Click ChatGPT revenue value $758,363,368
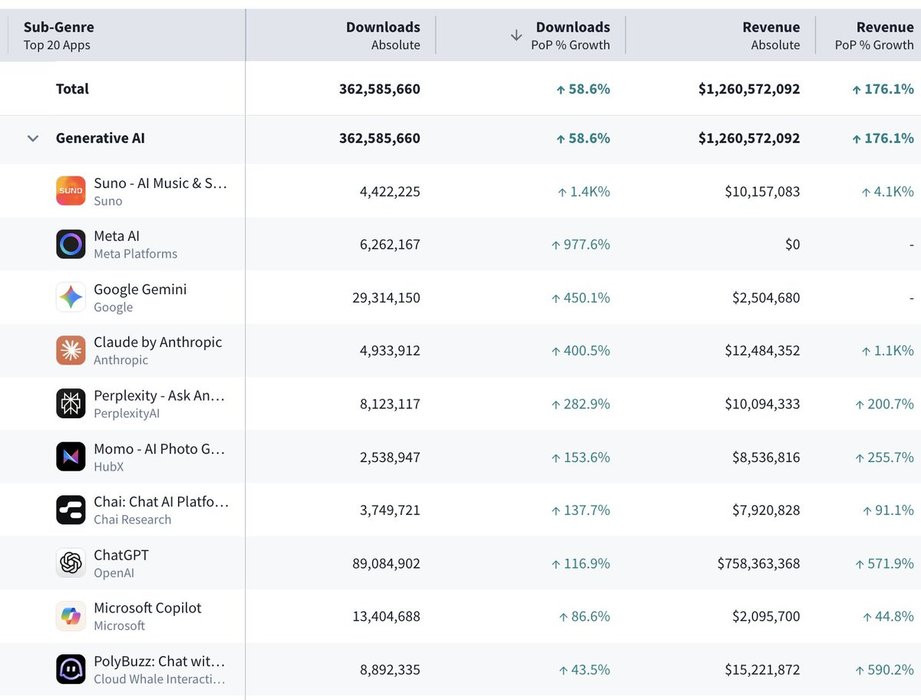 click(758, 563)
